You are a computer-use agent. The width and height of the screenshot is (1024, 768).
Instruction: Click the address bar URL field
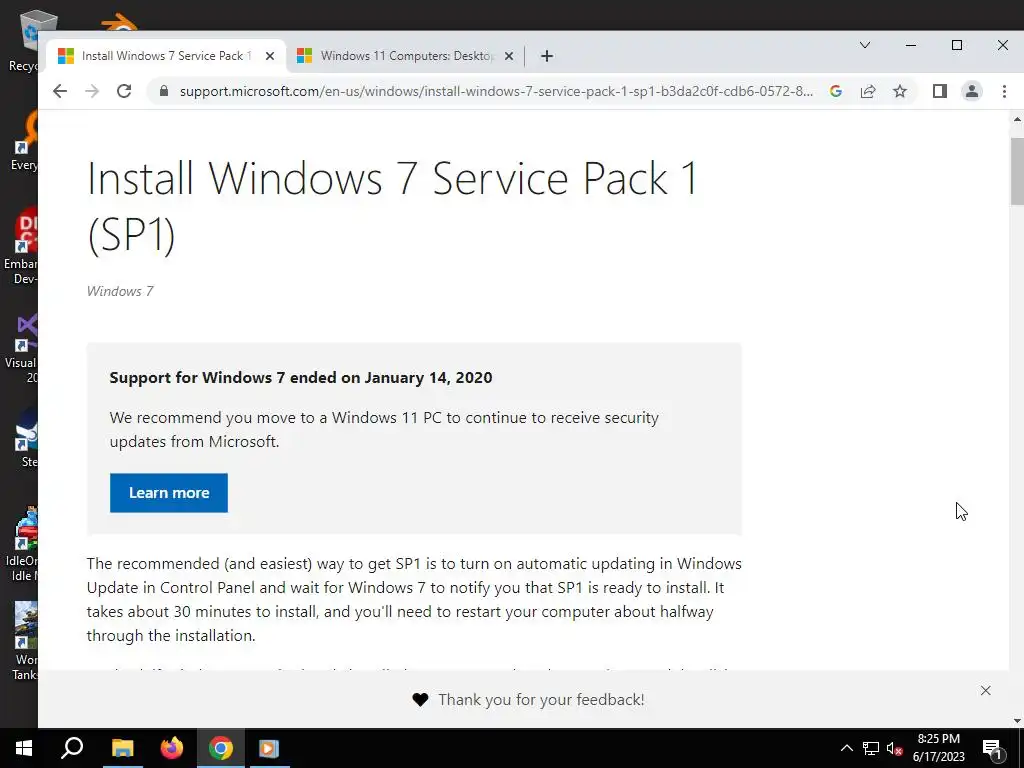tap(495, 91)
